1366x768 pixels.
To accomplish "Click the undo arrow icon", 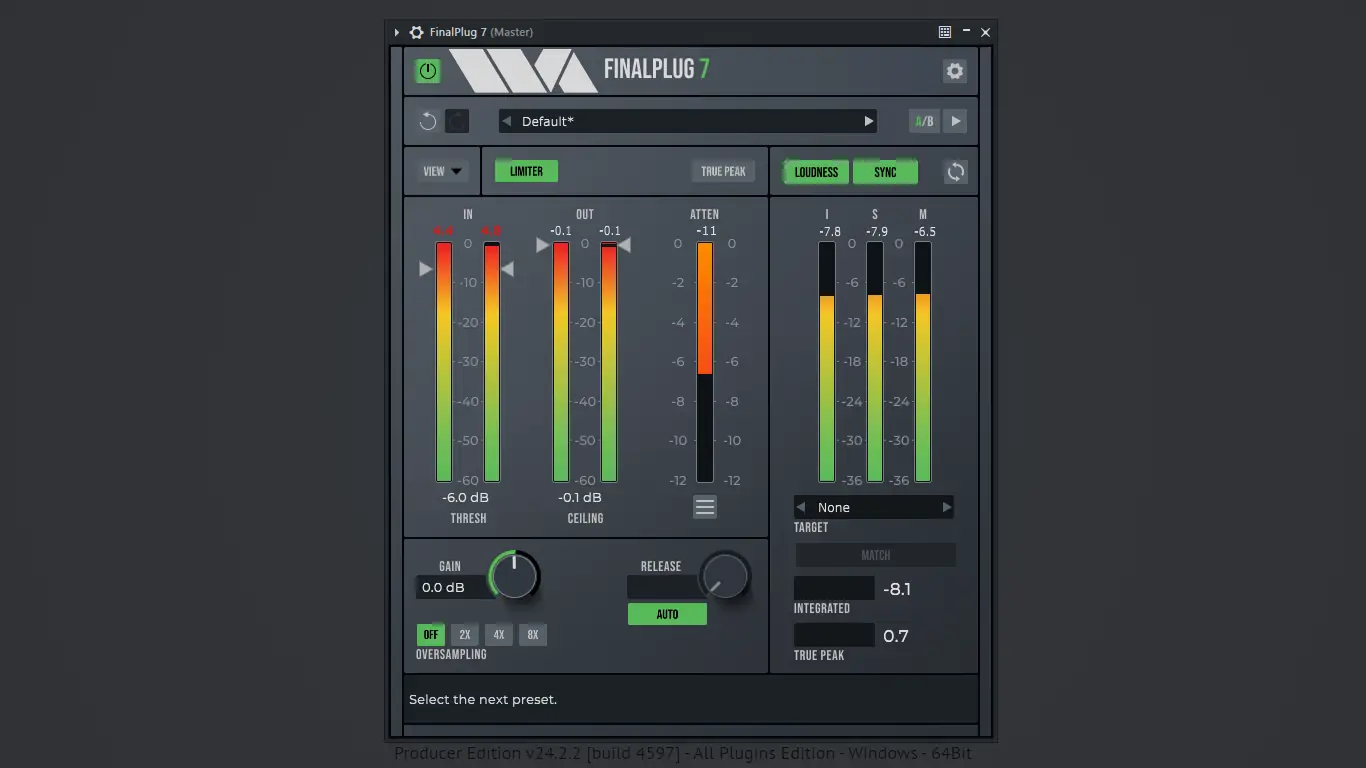I will point(428,121).
